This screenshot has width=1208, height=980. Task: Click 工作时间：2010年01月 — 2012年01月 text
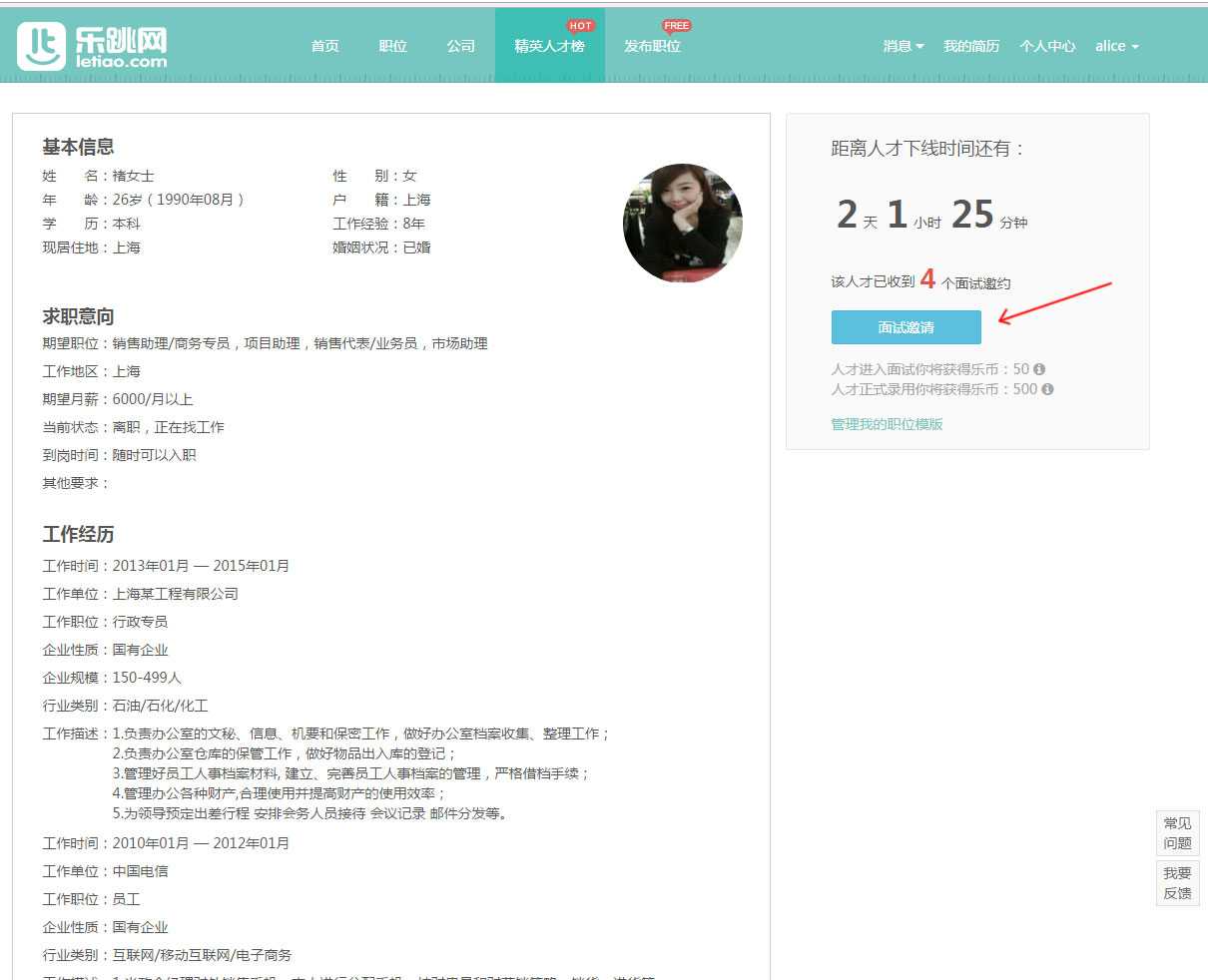(x=166, y=843)
